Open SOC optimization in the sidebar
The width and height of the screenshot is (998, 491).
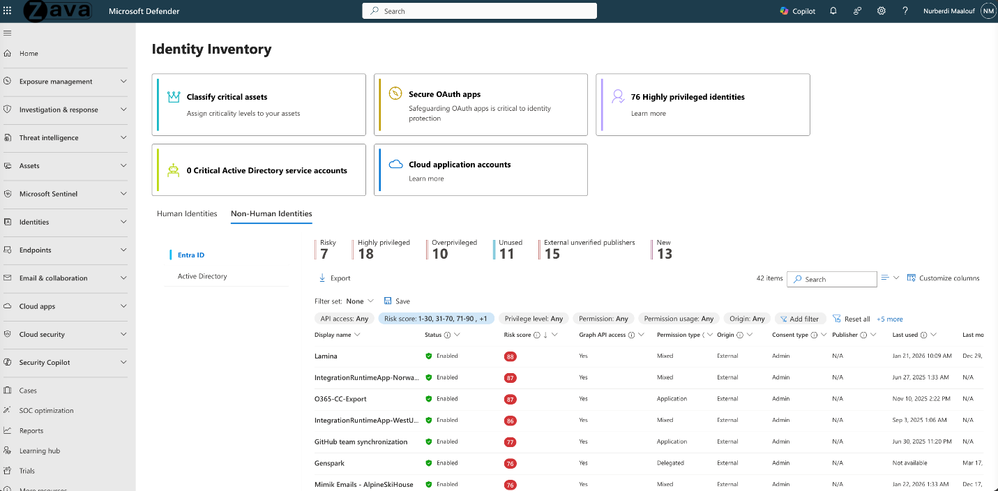[46, 410]
